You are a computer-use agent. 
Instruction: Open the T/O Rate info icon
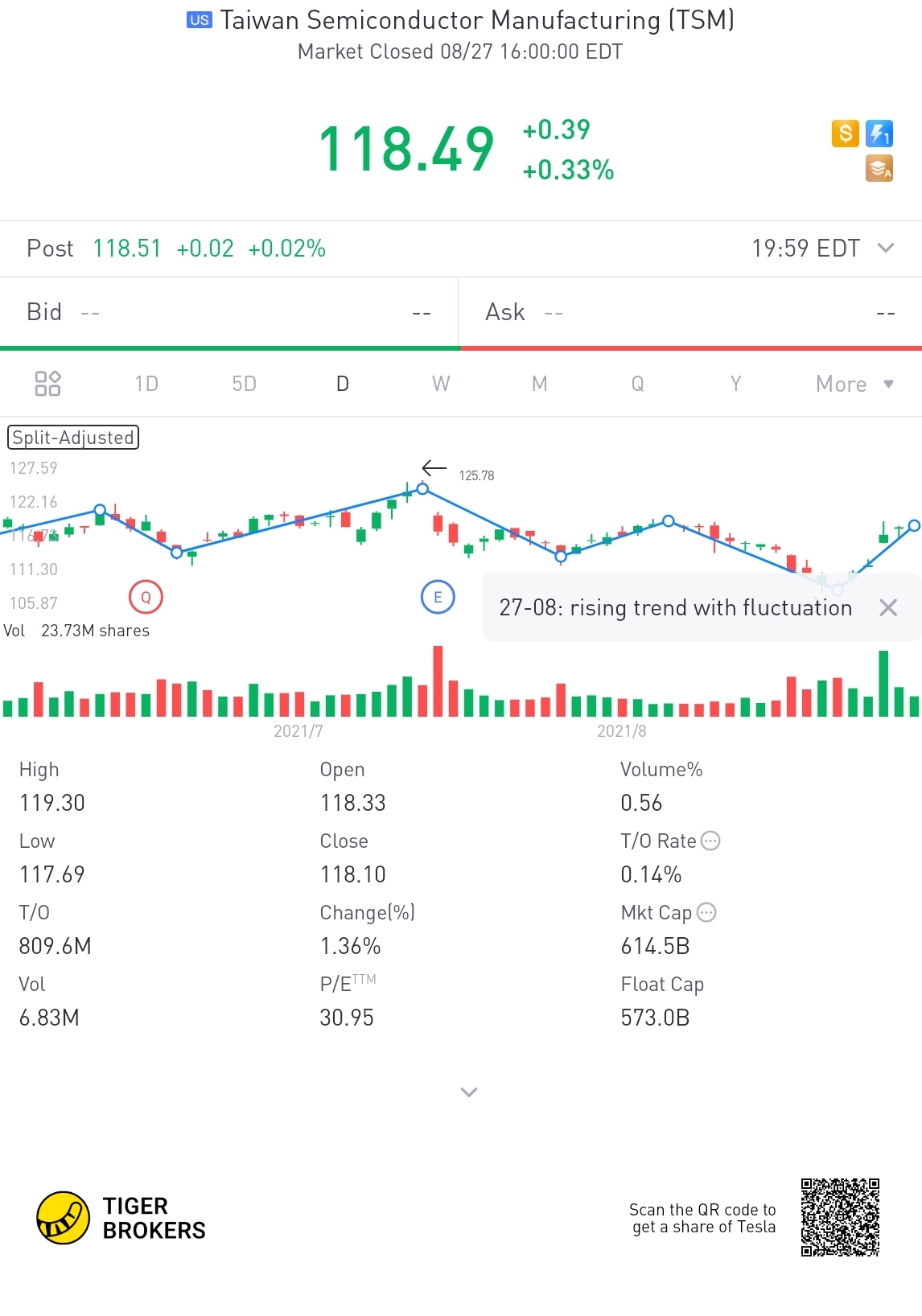click(710, 841)
